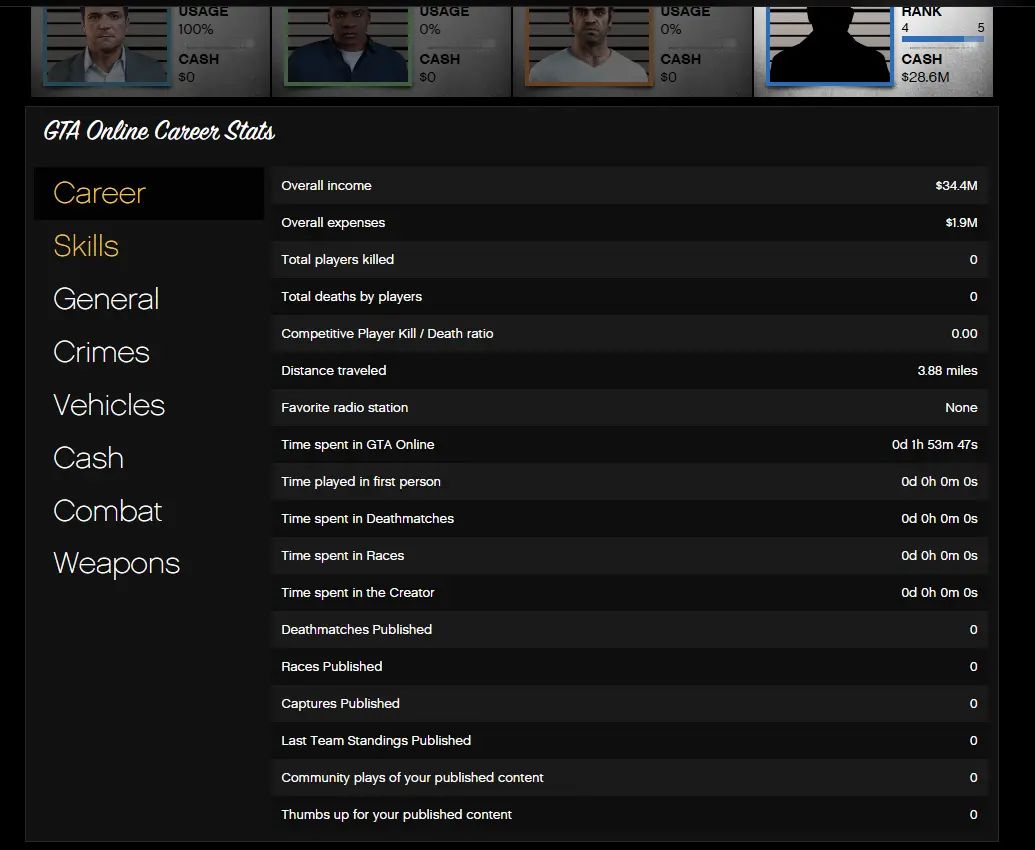
Task: Click the Deathmatches Published row
Action: coord(630,629)
